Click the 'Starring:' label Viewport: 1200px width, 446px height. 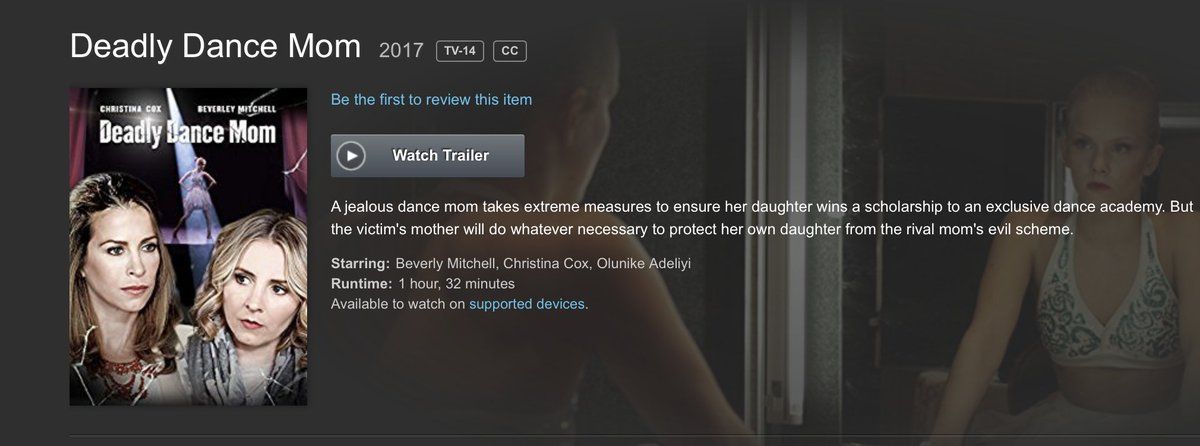[x=360, y=264]
